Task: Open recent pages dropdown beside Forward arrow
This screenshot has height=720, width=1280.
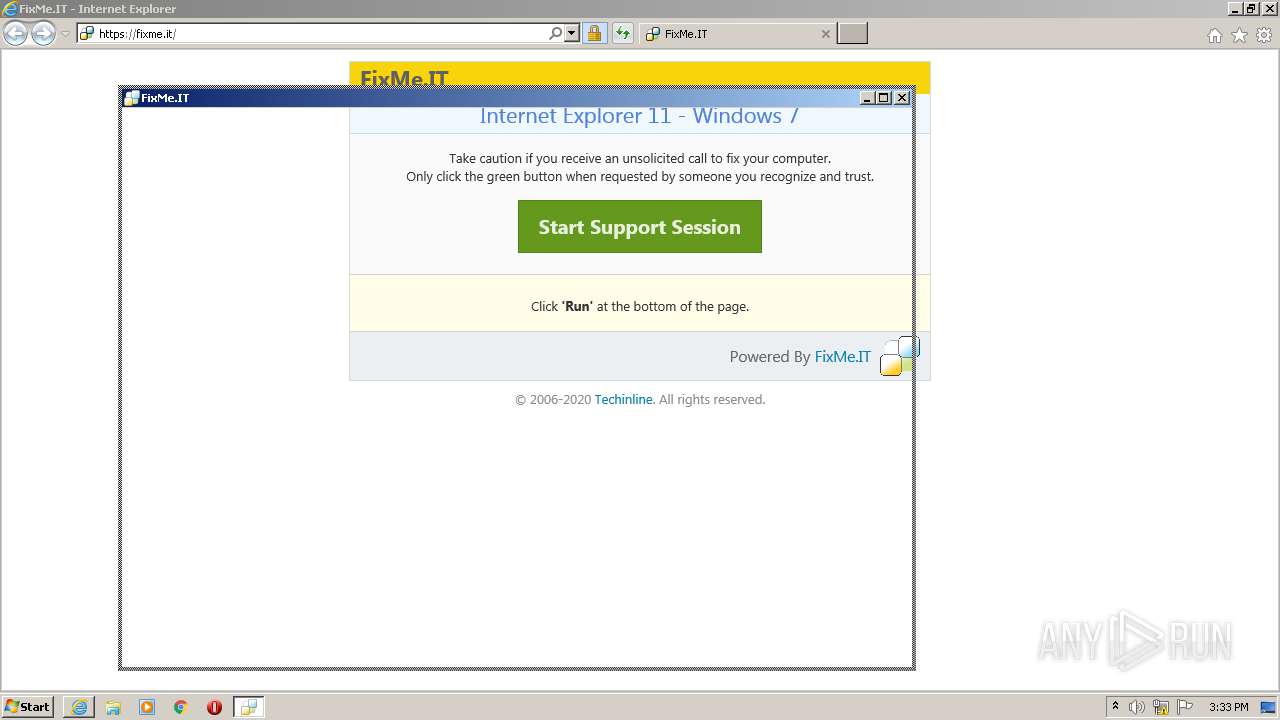Action: coord(65,34)
